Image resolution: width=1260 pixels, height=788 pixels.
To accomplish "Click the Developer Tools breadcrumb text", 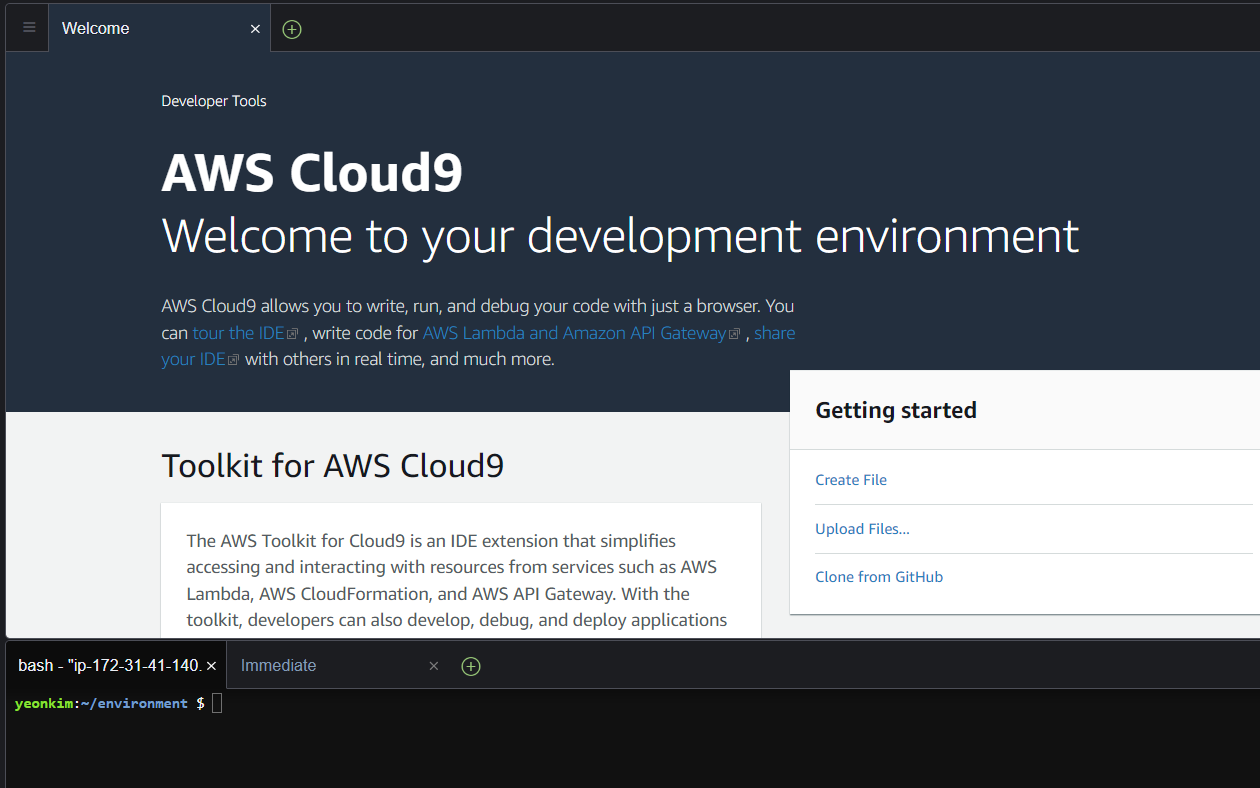I will click(x=214, y=101).
